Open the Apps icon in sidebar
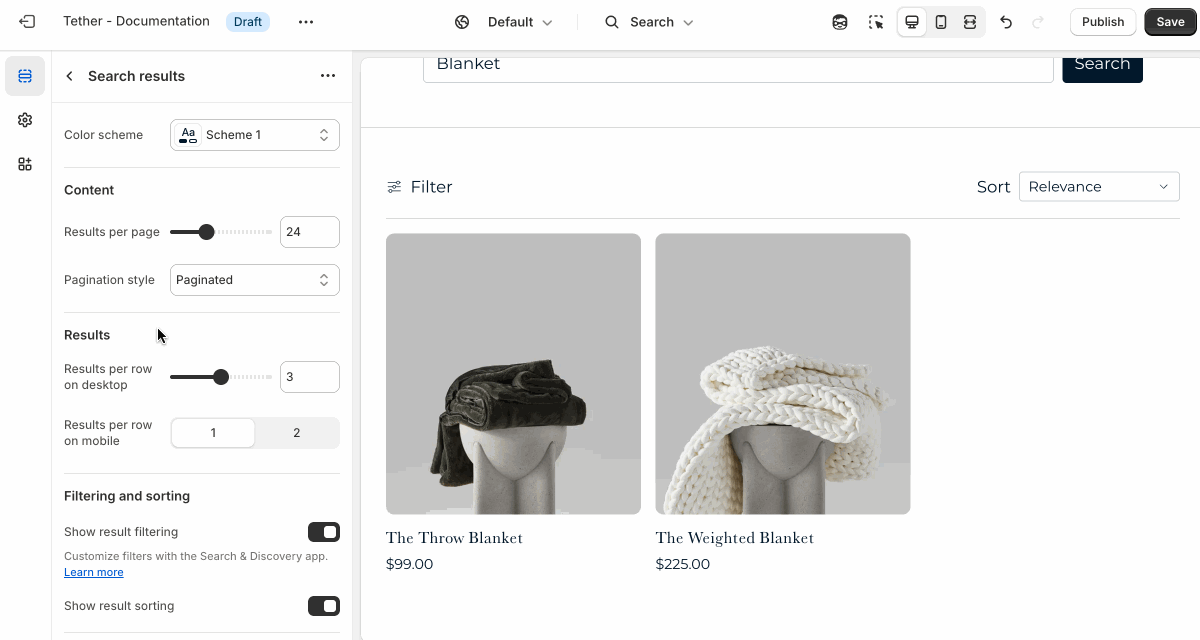This screenshot has width=1200, height=640. tap(25, 164)
